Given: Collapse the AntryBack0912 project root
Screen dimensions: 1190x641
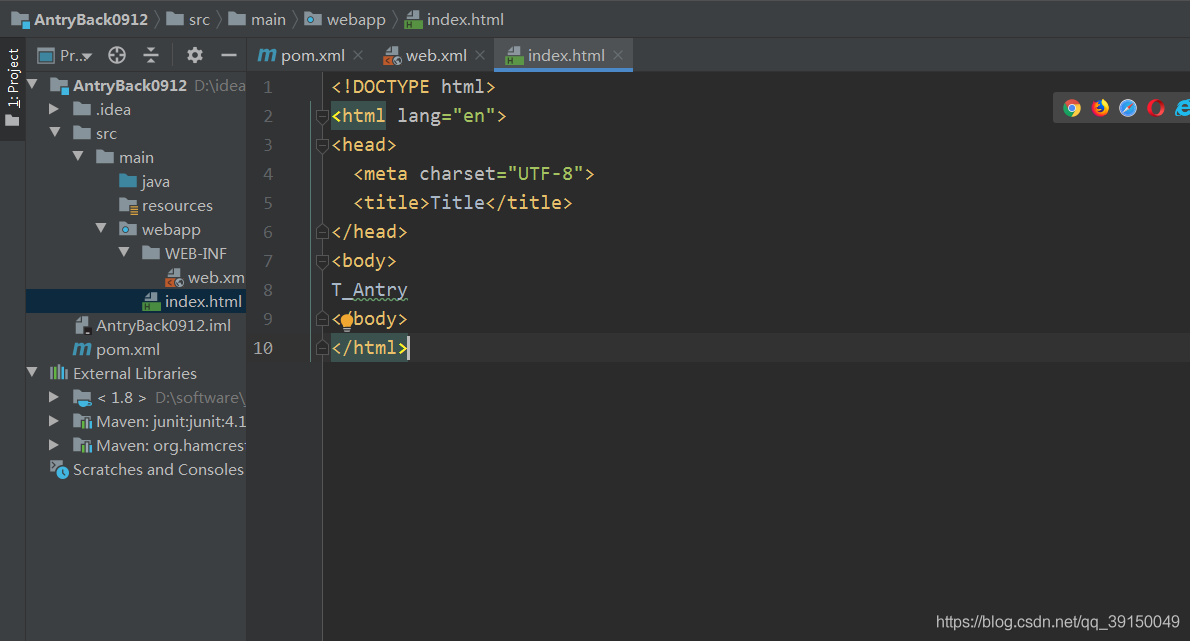Looking at the screenshot, I should click(x=33, y=84).
